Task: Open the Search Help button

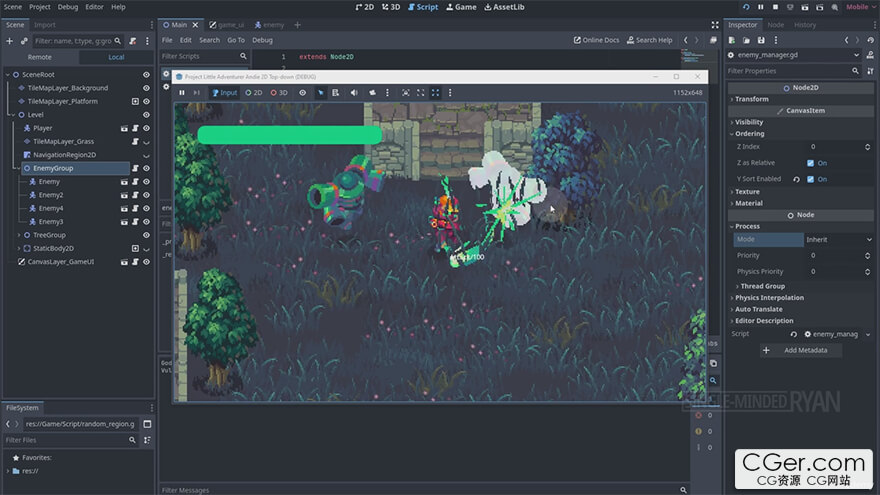Action: pyautogui.click(x=649, y=40)
